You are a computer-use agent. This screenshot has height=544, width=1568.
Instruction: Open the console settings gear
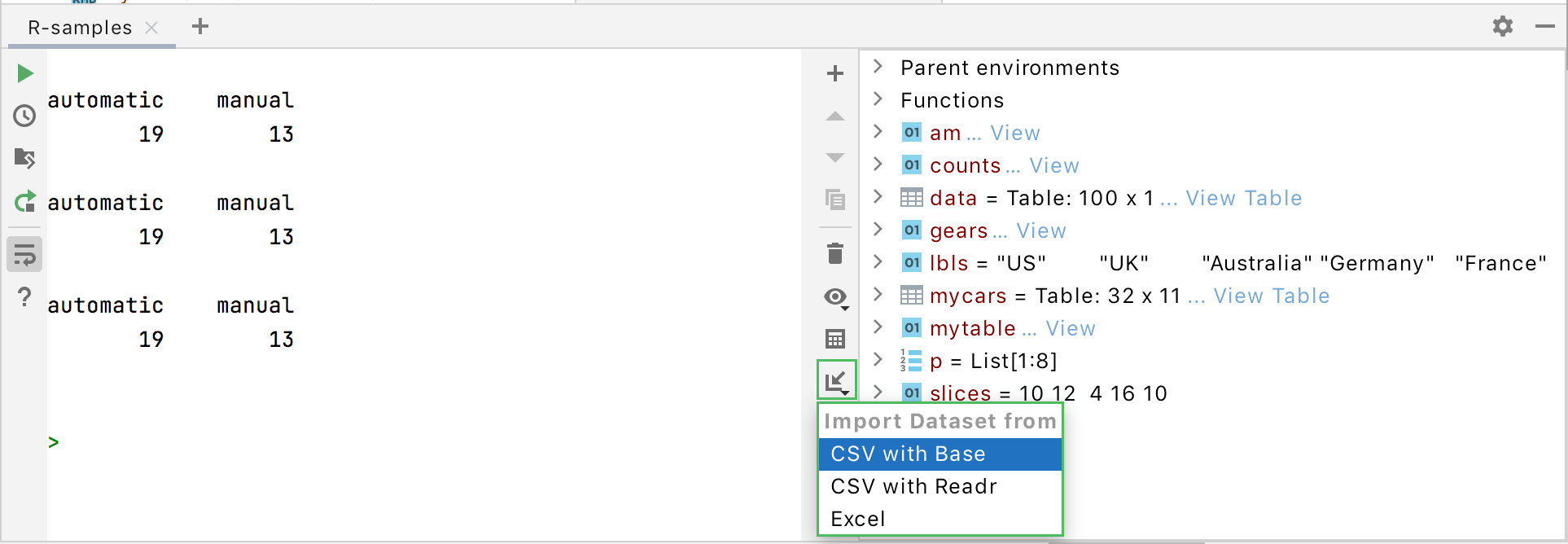click(x=1502, y=26)
